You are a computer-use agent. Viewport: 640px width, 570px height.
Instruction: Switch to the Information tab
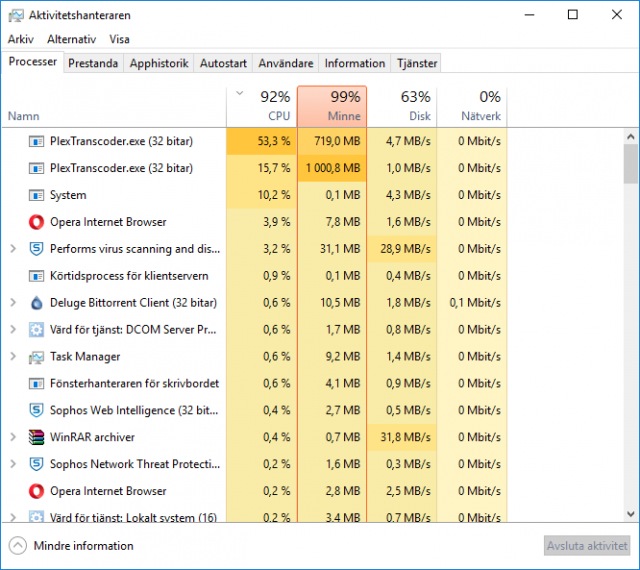pos(355,63)
